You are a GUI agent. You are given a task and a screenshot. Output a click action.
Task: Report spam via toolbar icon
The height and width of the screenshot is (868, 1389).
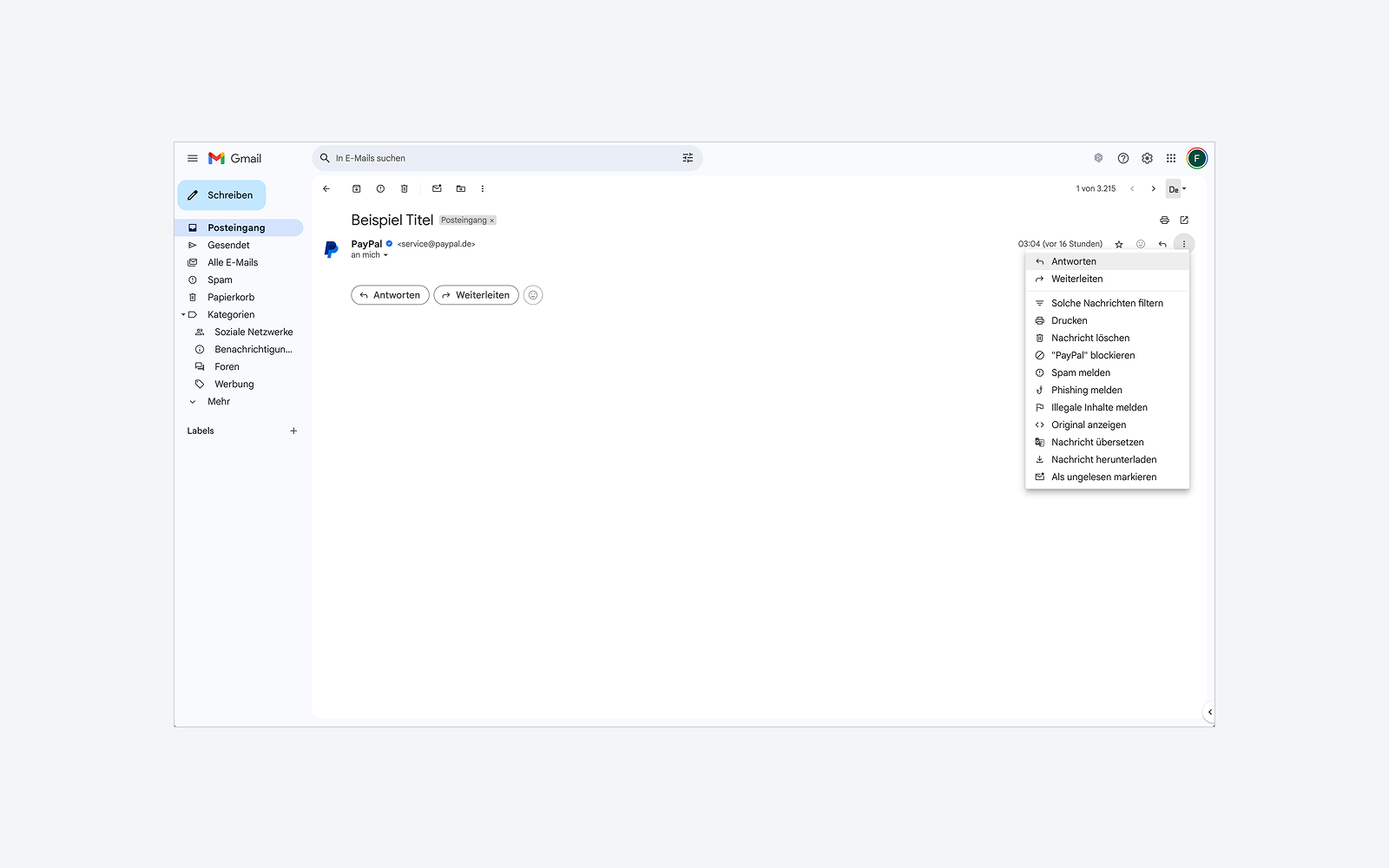[x=380, y=188]
